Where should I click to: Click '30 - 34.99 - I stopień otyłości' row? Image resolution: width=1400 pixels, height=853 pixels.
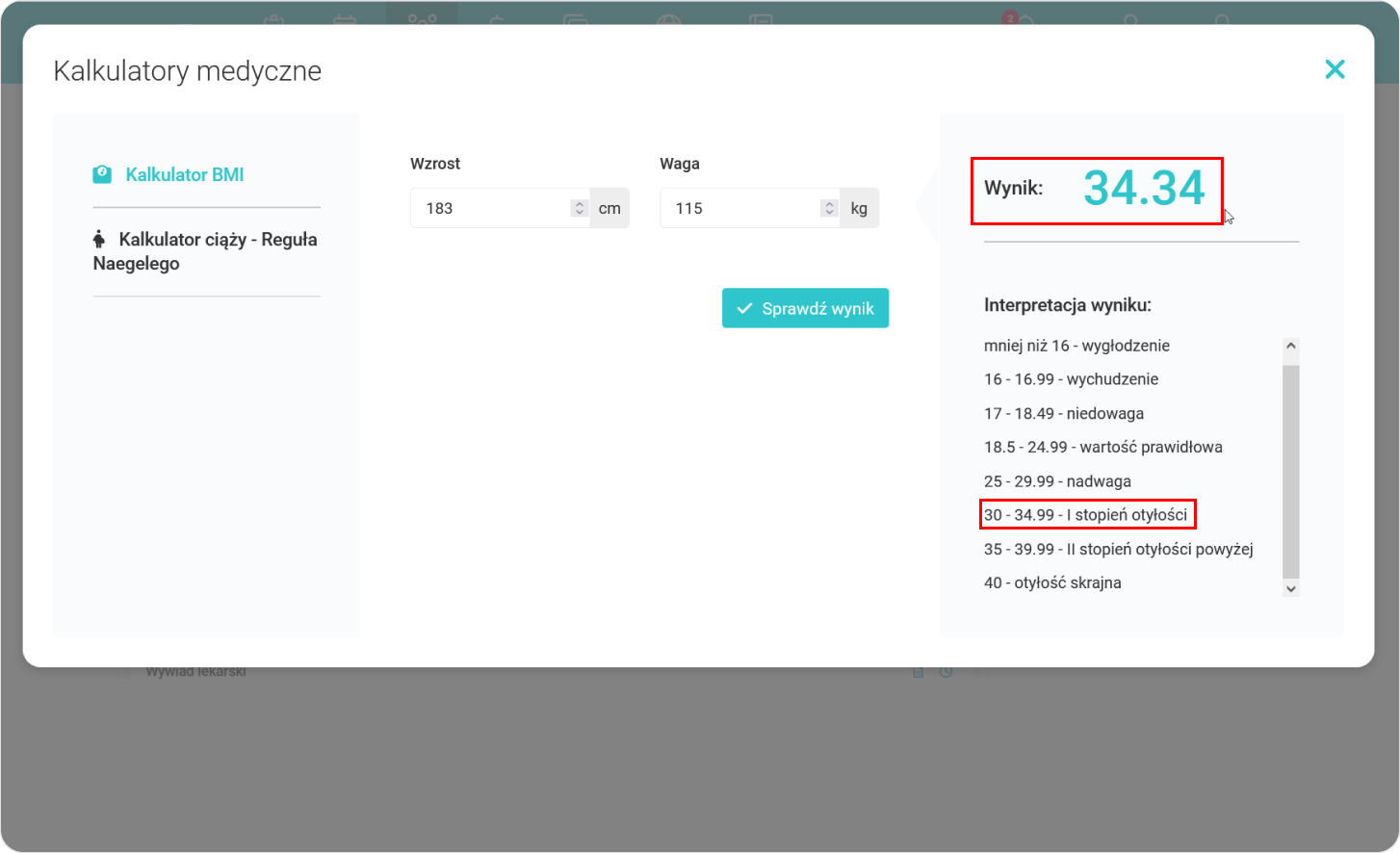click(1086, 515)
